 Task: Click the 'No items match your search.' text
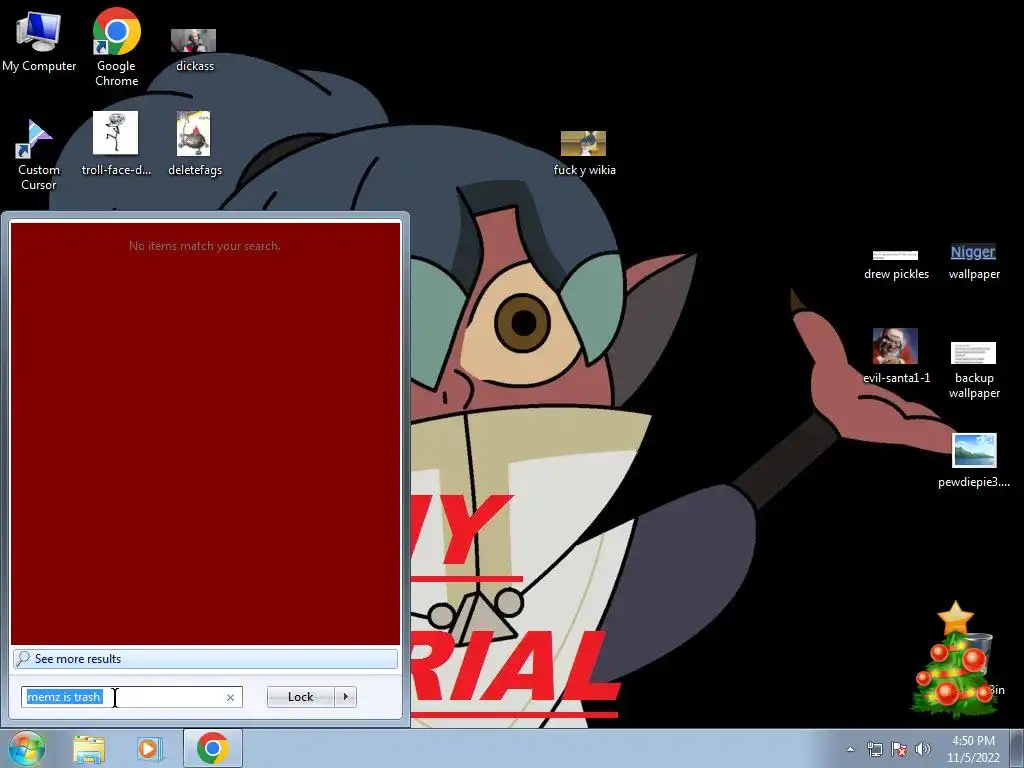[x=204, y=246]
